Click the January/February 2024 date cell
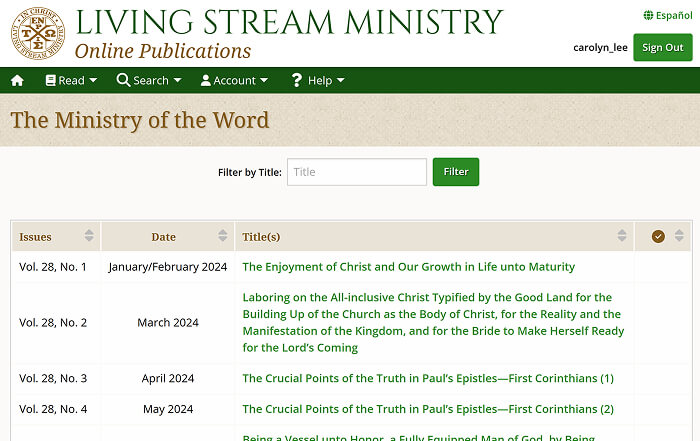The image size is (700, 441). pyautogui.click(x=168, y=267)
